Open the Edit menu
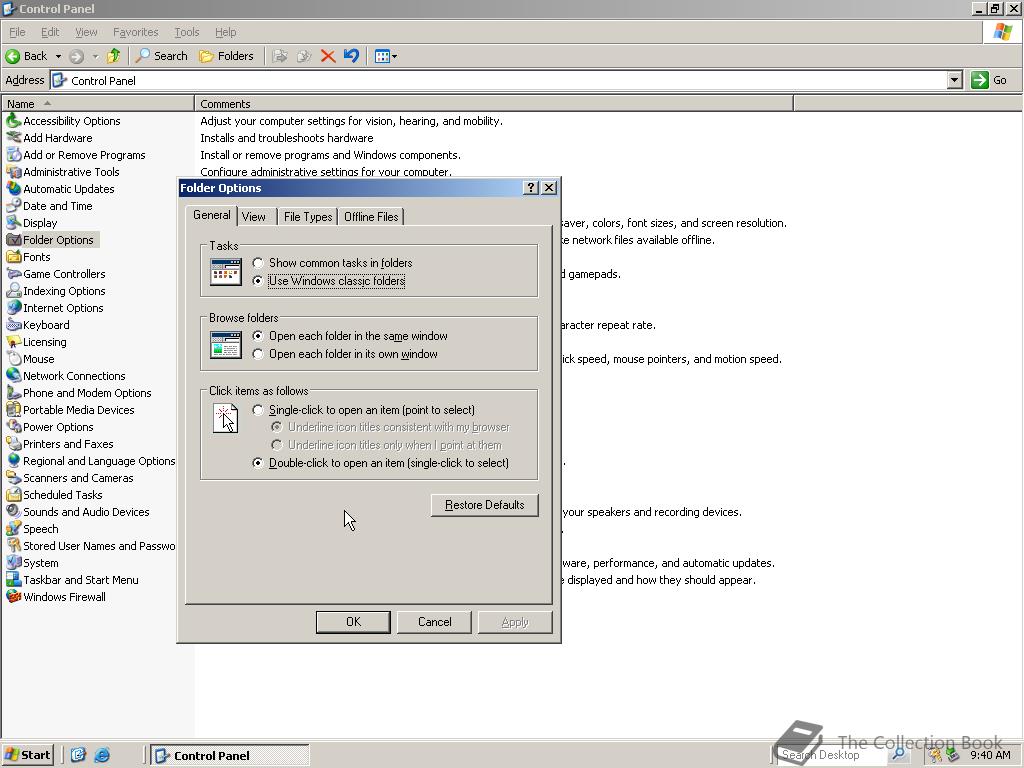This screenshot has width=1024, height=768. tap(50, 32)
